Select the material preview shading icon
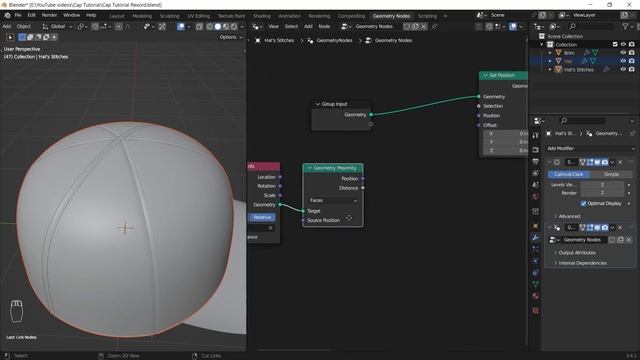Image resolution: width=640 pixels, height=360 pixels. click(226, 27)
